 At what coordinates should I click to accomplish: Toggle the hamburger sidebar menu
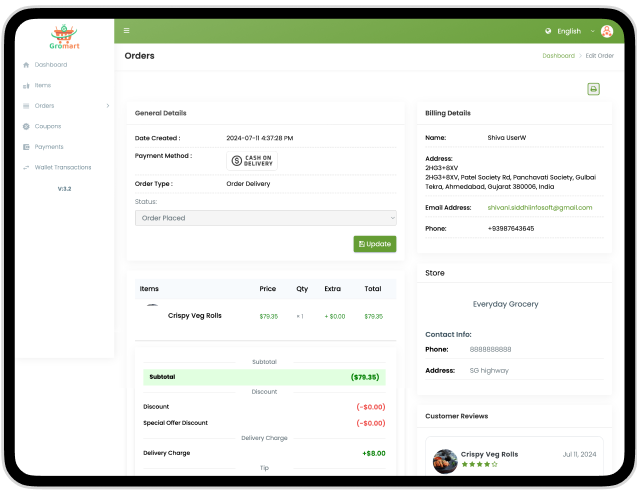coord(127,31)
